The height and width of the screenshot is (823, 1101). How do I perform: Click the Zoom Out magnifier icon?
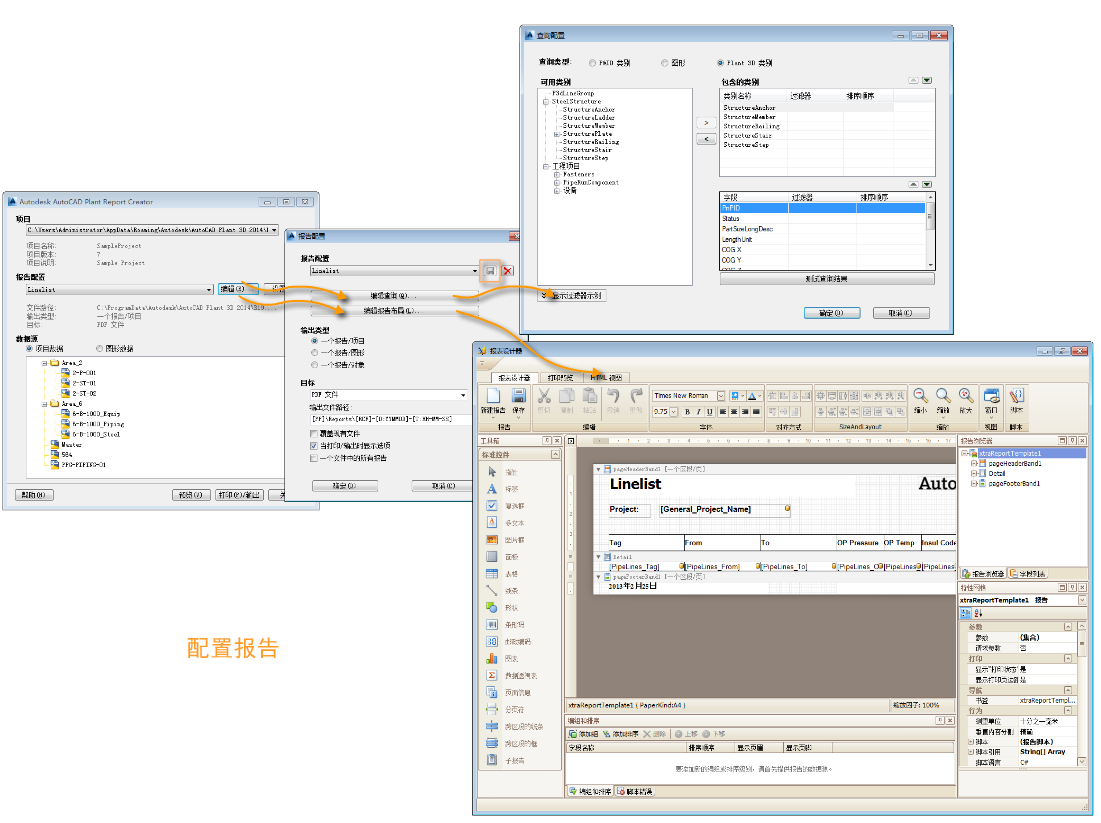920,396
